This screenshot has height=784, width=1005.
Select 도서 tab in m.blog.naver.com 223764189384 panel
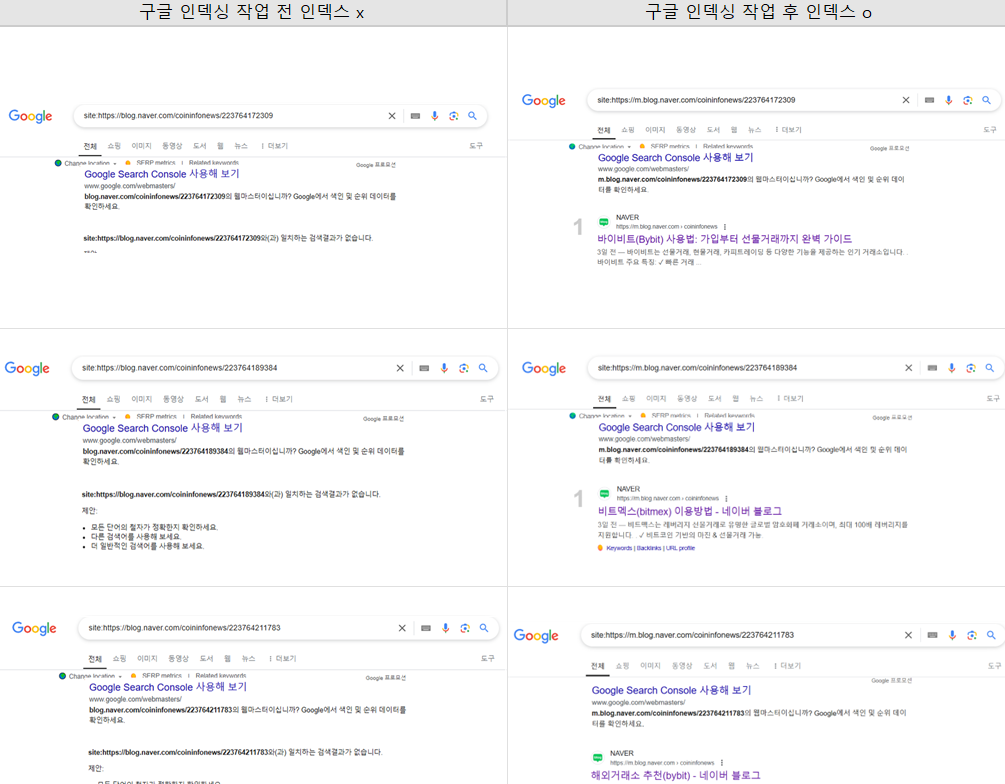click(x=715, y=399)
